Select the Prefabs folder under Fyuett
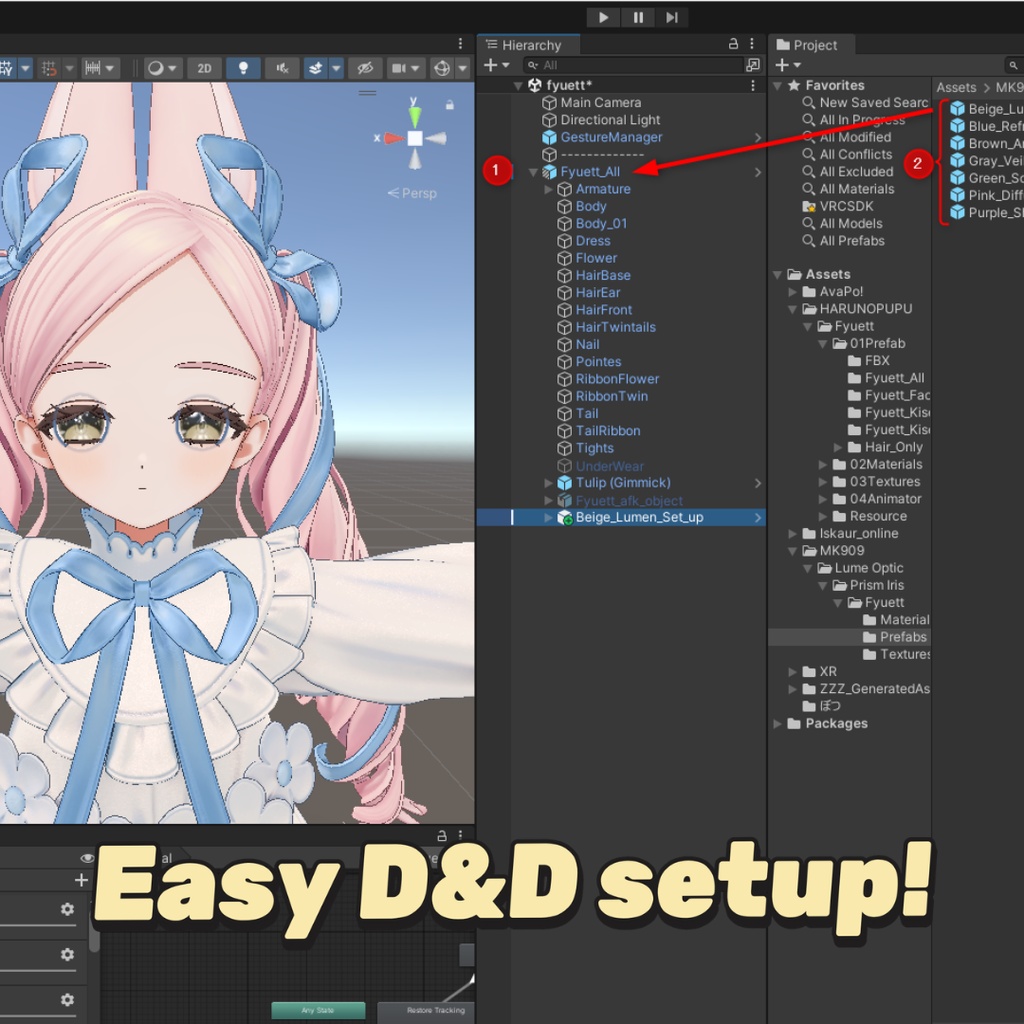This screenshot has height=1024, width=1024. coord(902,637)
